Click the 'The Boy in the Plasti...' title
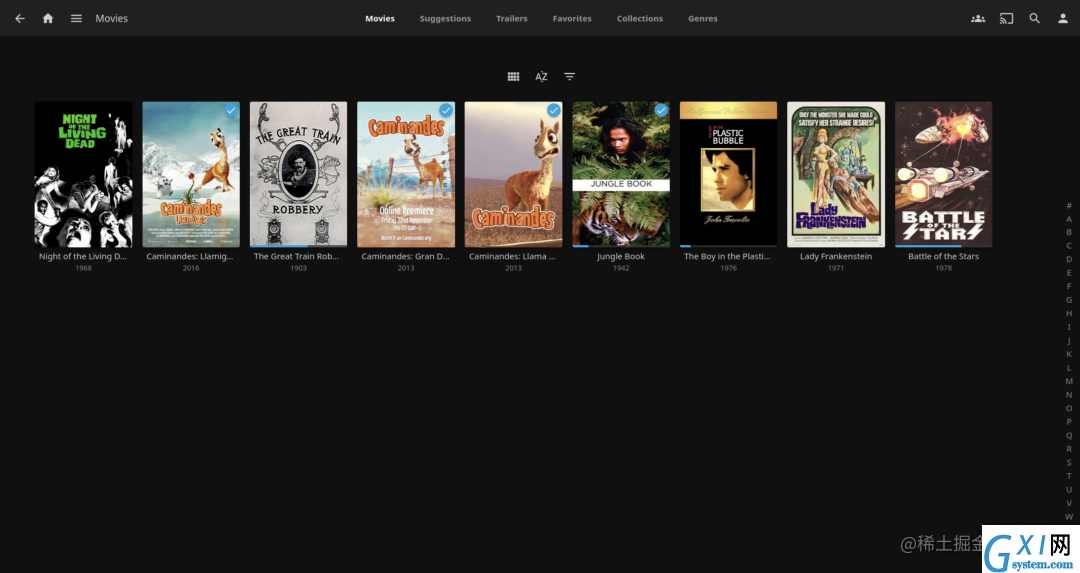This screenshot has height=573, width=1080. (727, 256)
